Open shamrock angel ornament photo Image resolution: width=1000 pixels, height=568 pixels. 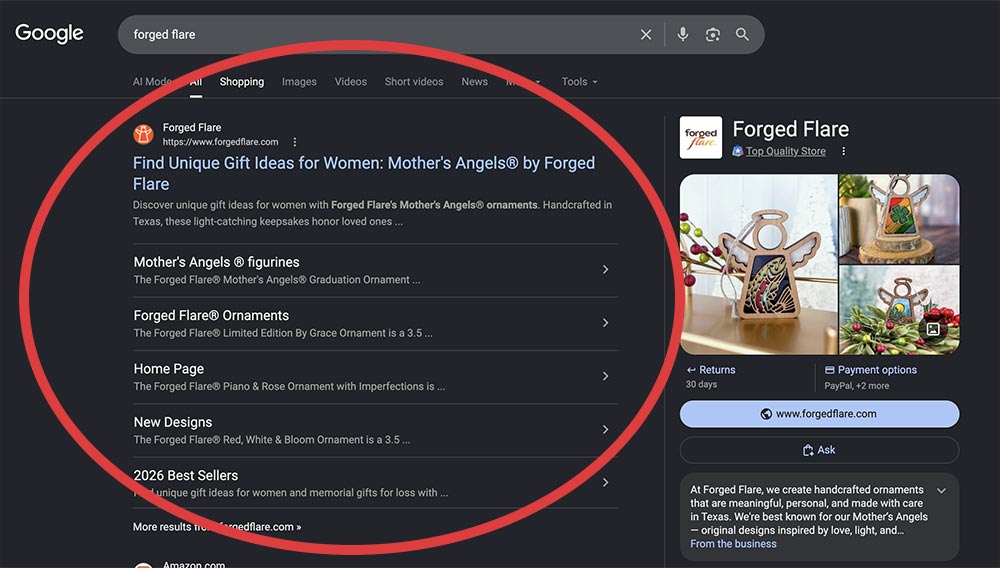pos(899,219)
